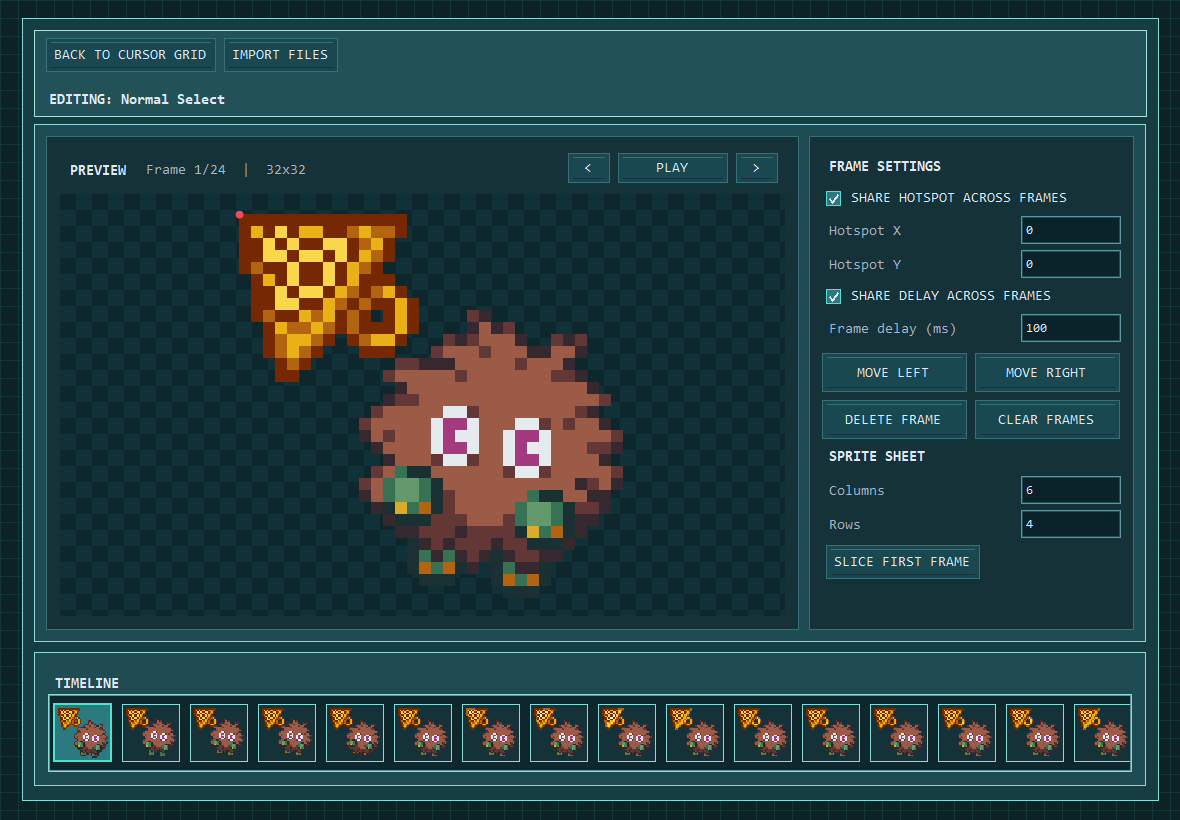Click the Move Left button

[x=894, y=372]
